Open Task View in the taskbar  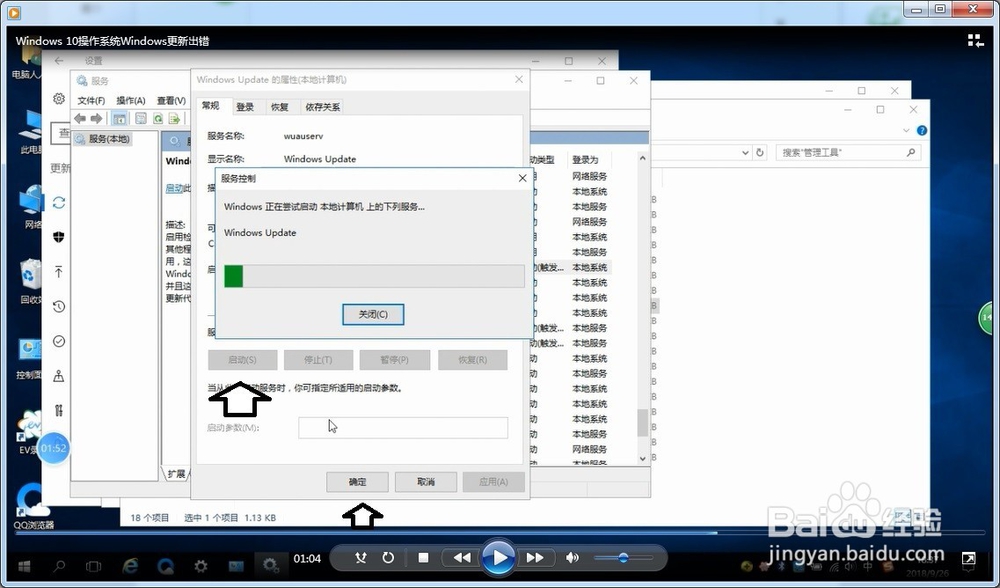coord(93,566)
